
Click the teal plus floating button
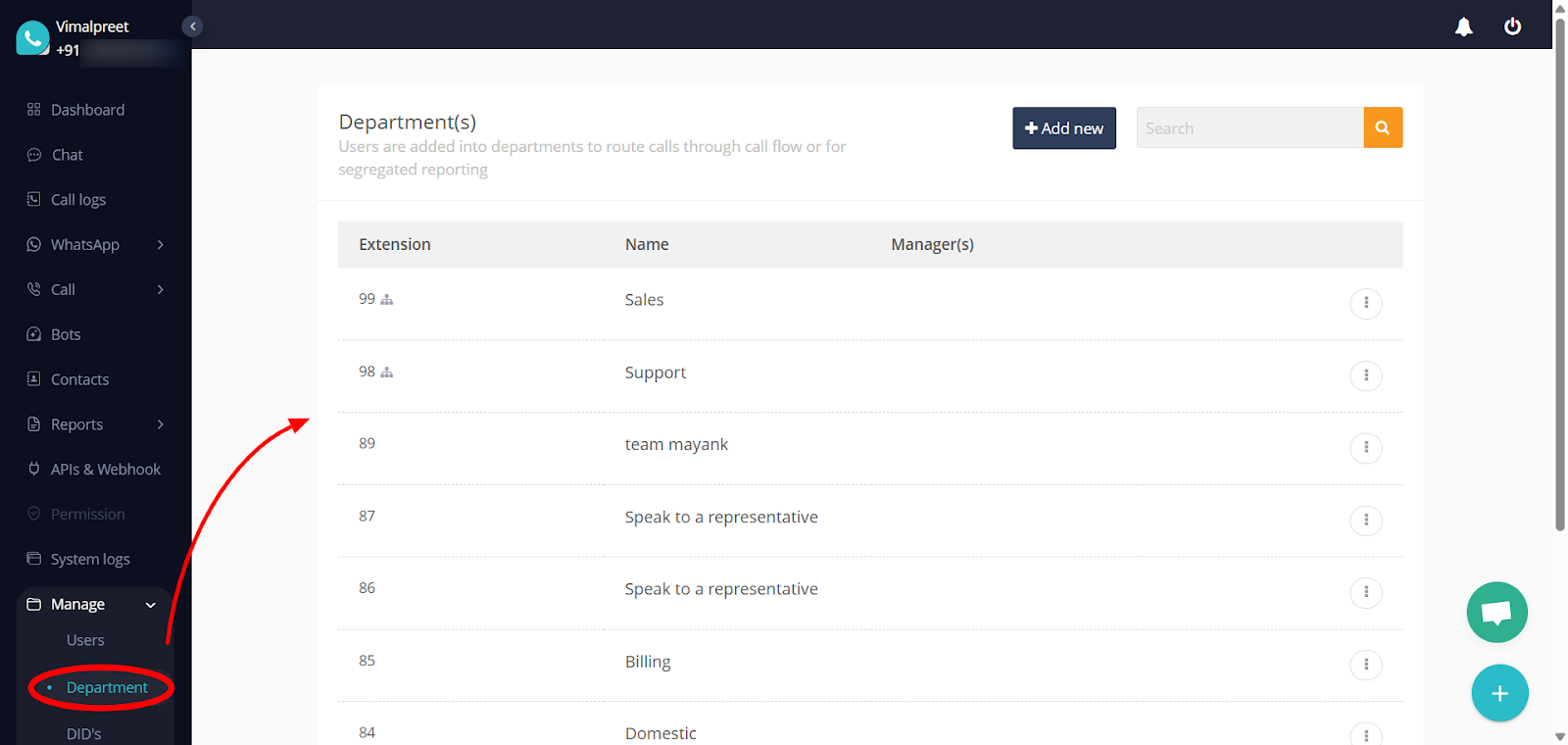click(x=1499, y=693)
